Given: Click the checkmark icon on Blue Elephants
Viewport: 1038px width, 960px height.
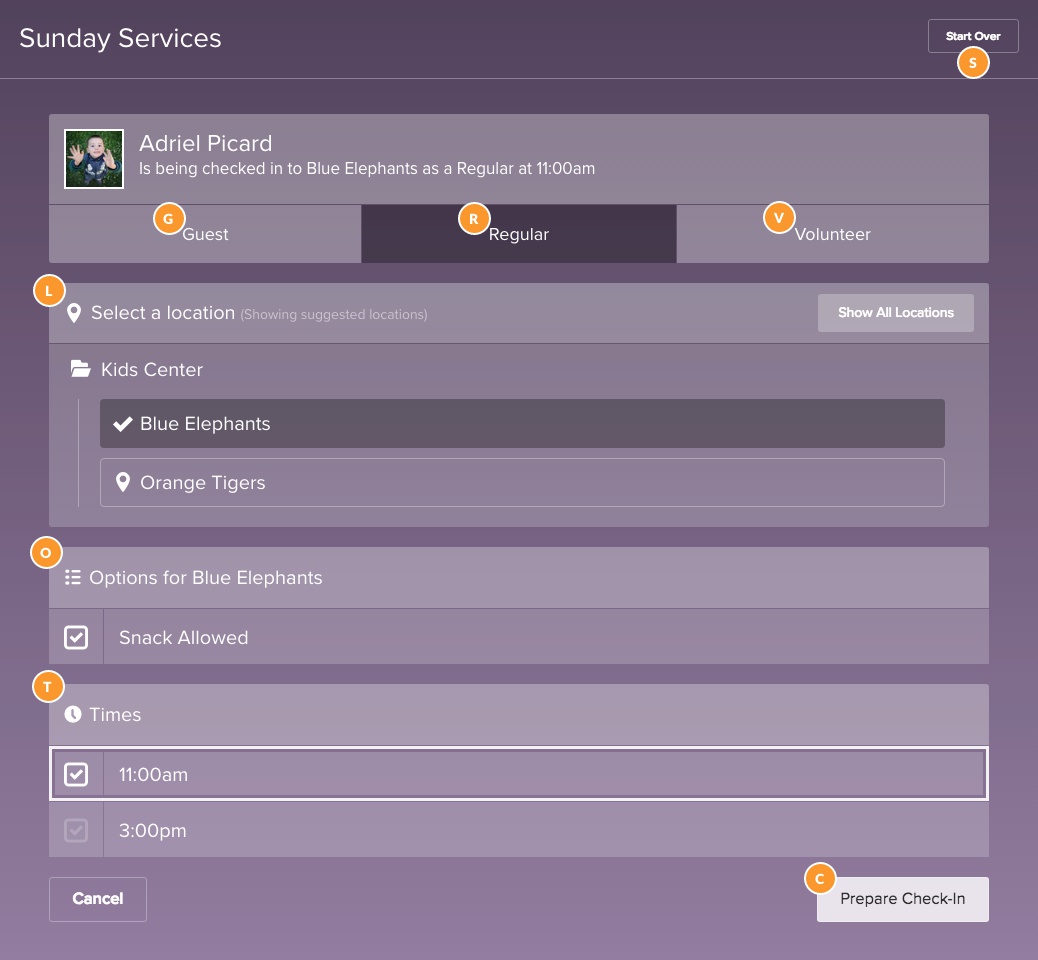Looking at the screenshot, I should 122,422.
